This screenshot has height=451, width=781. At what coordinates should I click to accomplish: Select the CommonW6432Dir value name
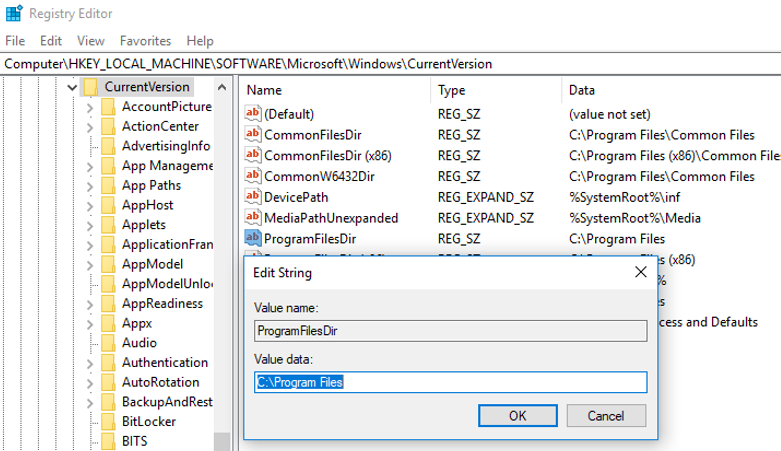[x=319, y=176]
